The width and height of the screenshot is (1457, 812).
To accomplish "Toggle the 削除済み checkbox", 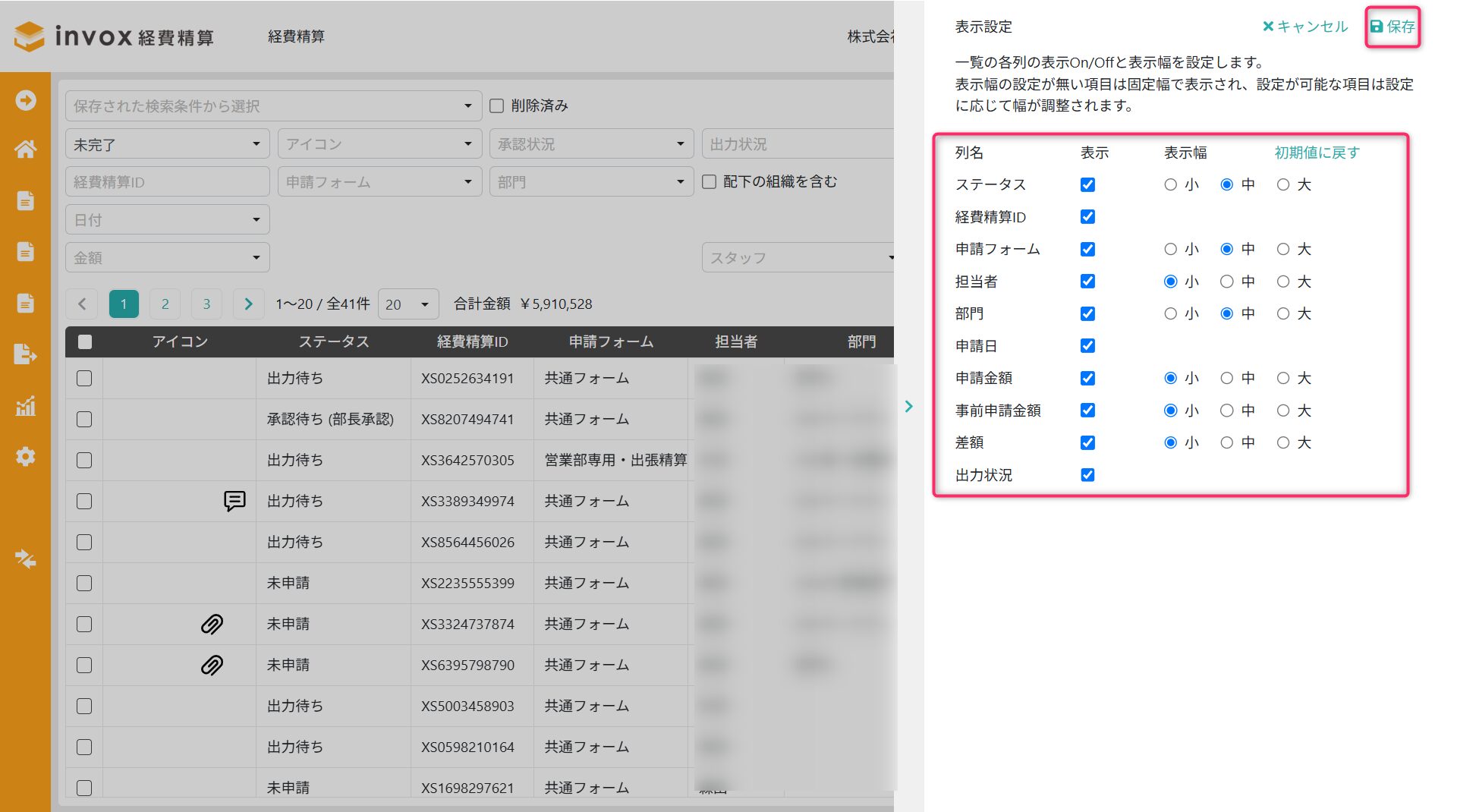I will [x=497, y=106].
